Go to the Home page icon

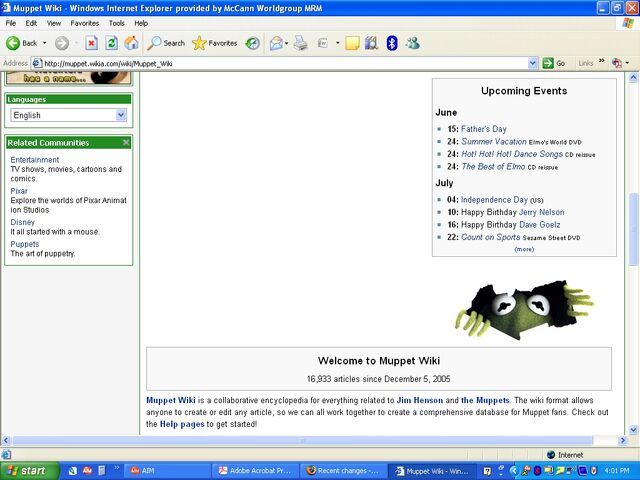(x=131, y=43)
